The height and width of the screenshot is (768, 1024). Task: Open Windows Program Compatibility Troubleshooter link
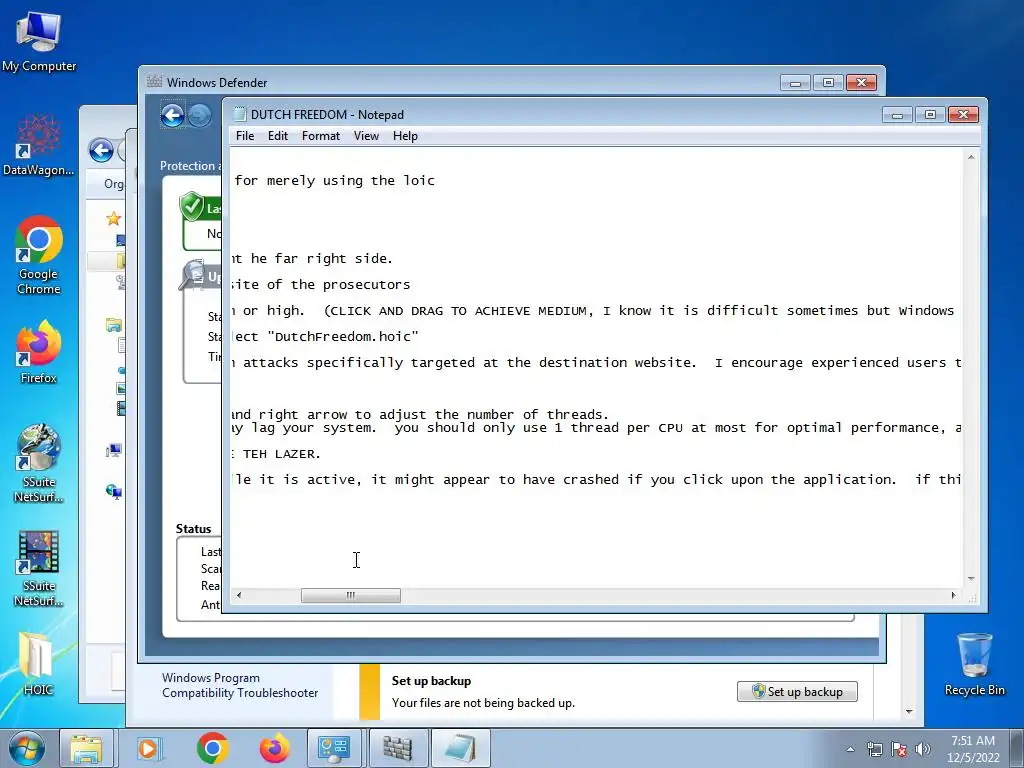coord(240,685)
